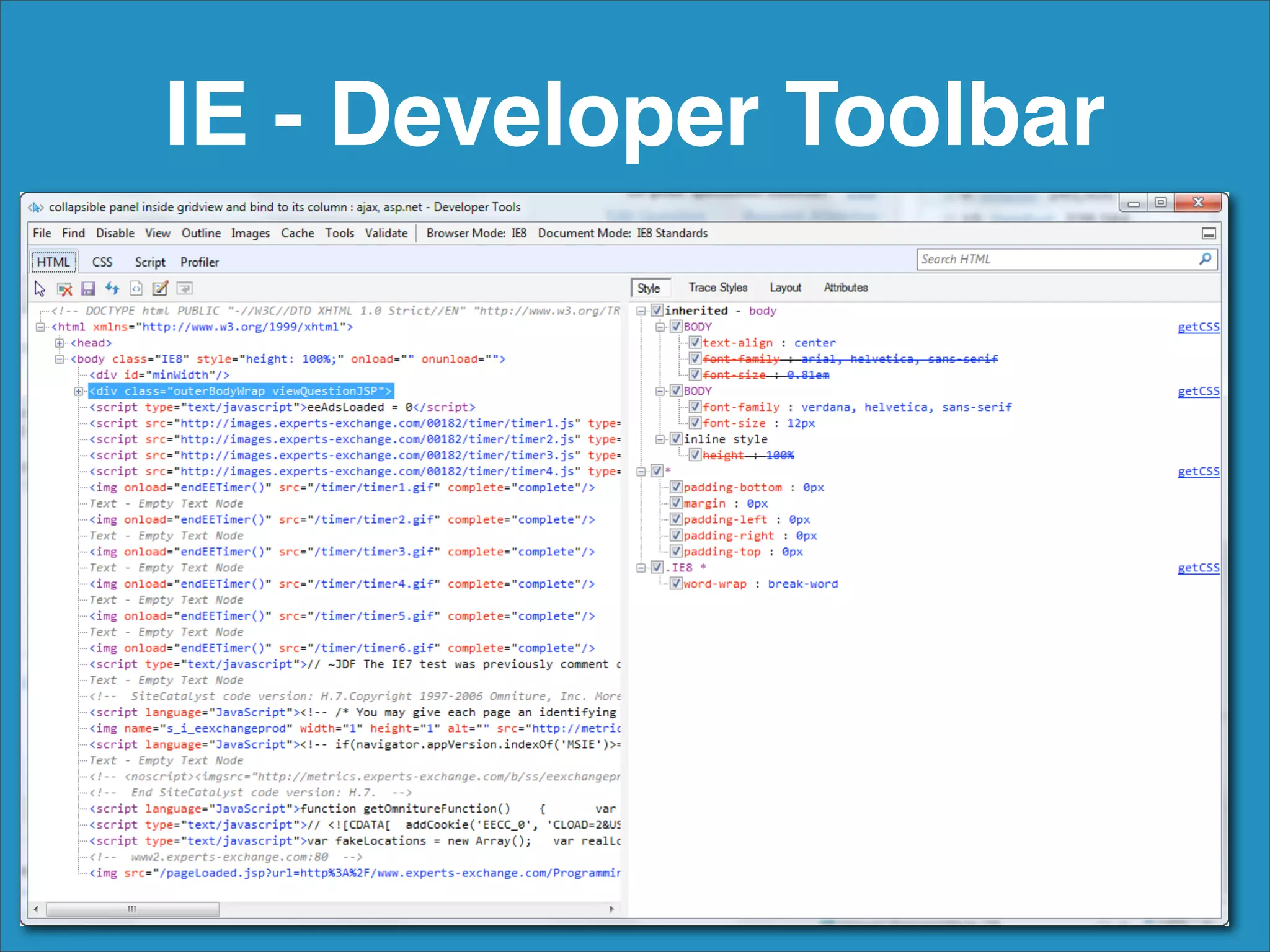Open the File menu
The image size is (1270, 952).
(x=42, y=234)
